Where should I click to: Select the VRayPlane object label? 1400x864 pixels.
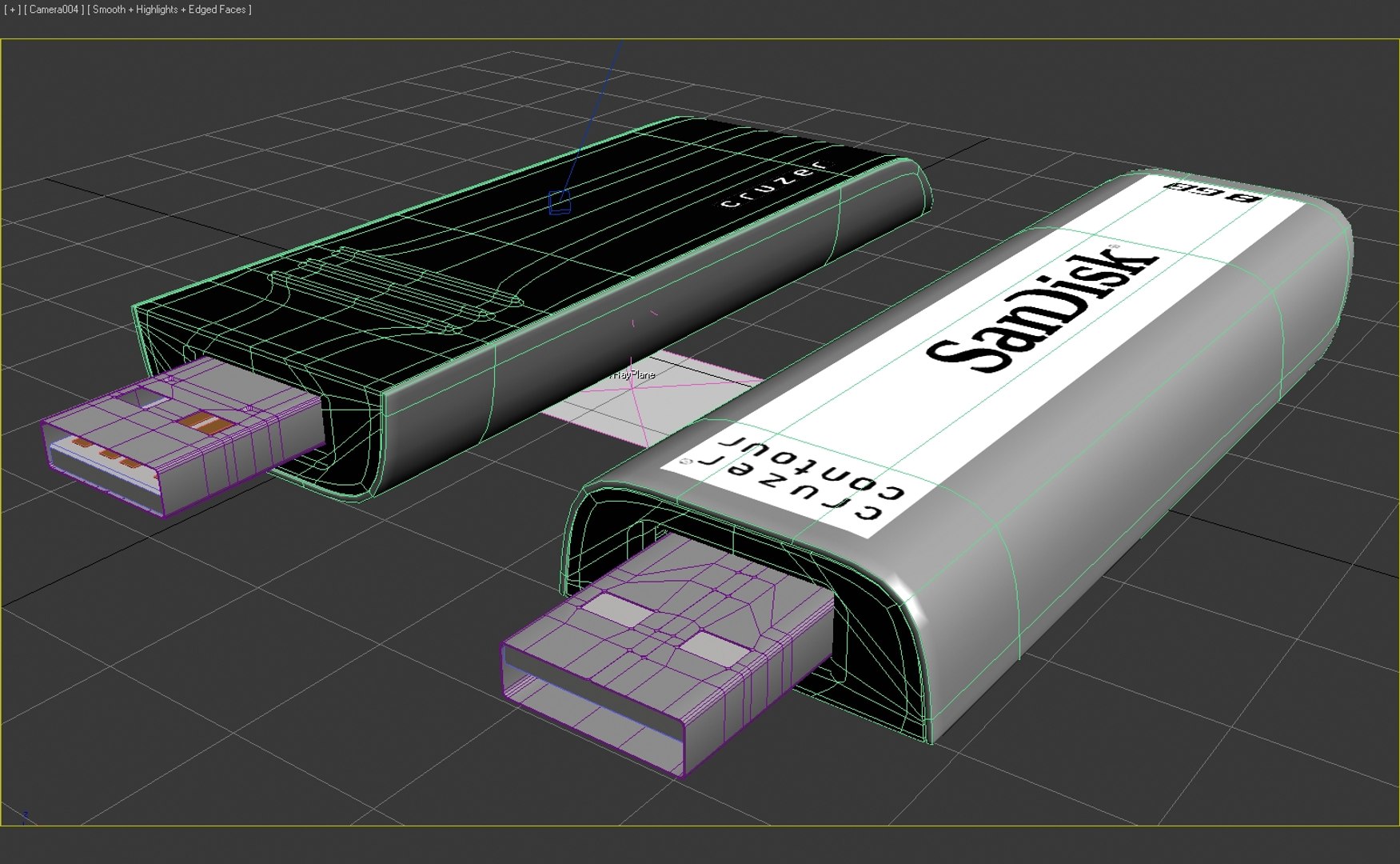pos(633,374)
